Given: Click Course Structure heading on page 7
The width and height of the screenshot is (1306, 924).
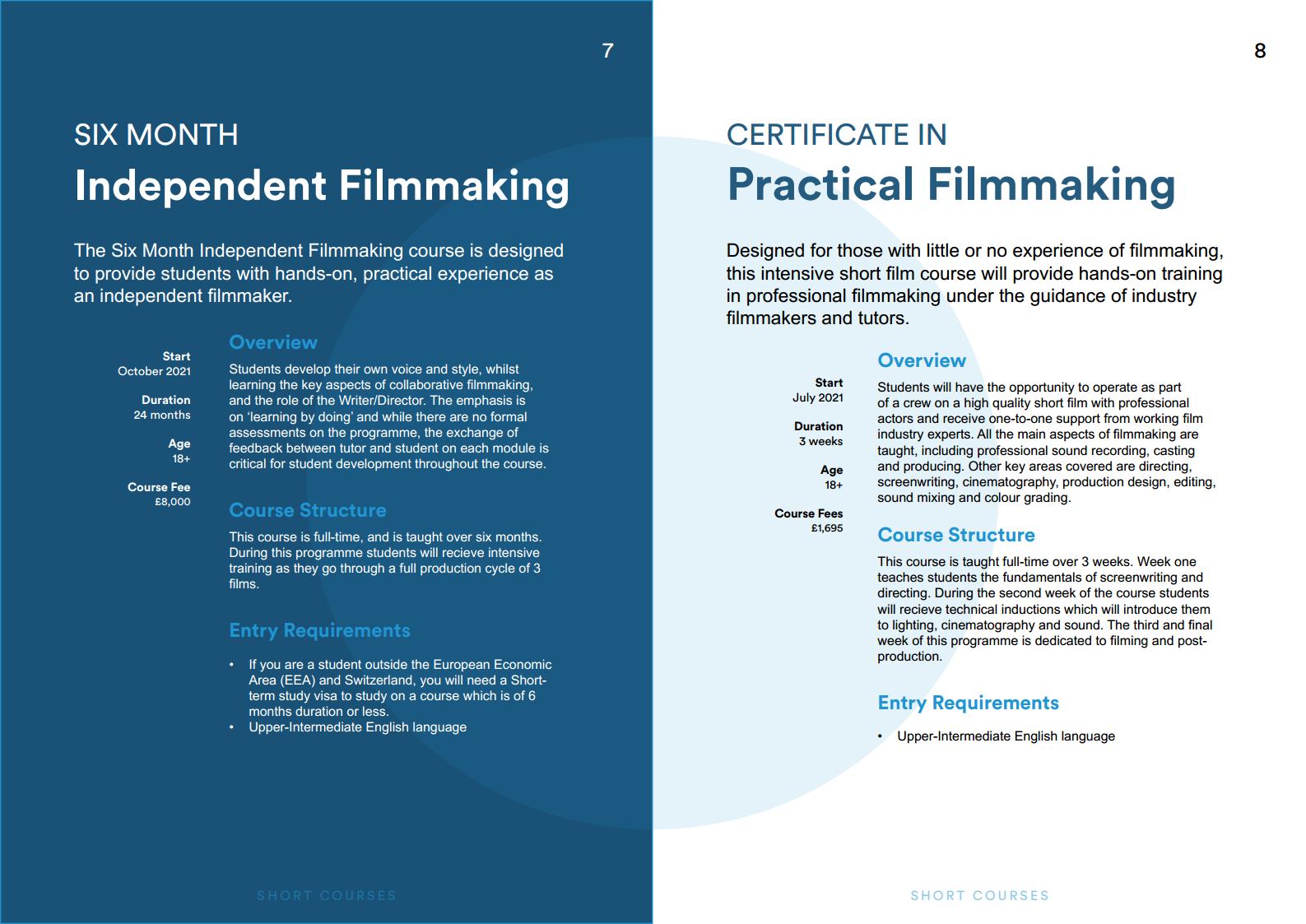Looking at the screenshot, I should (x=308, y=510).
